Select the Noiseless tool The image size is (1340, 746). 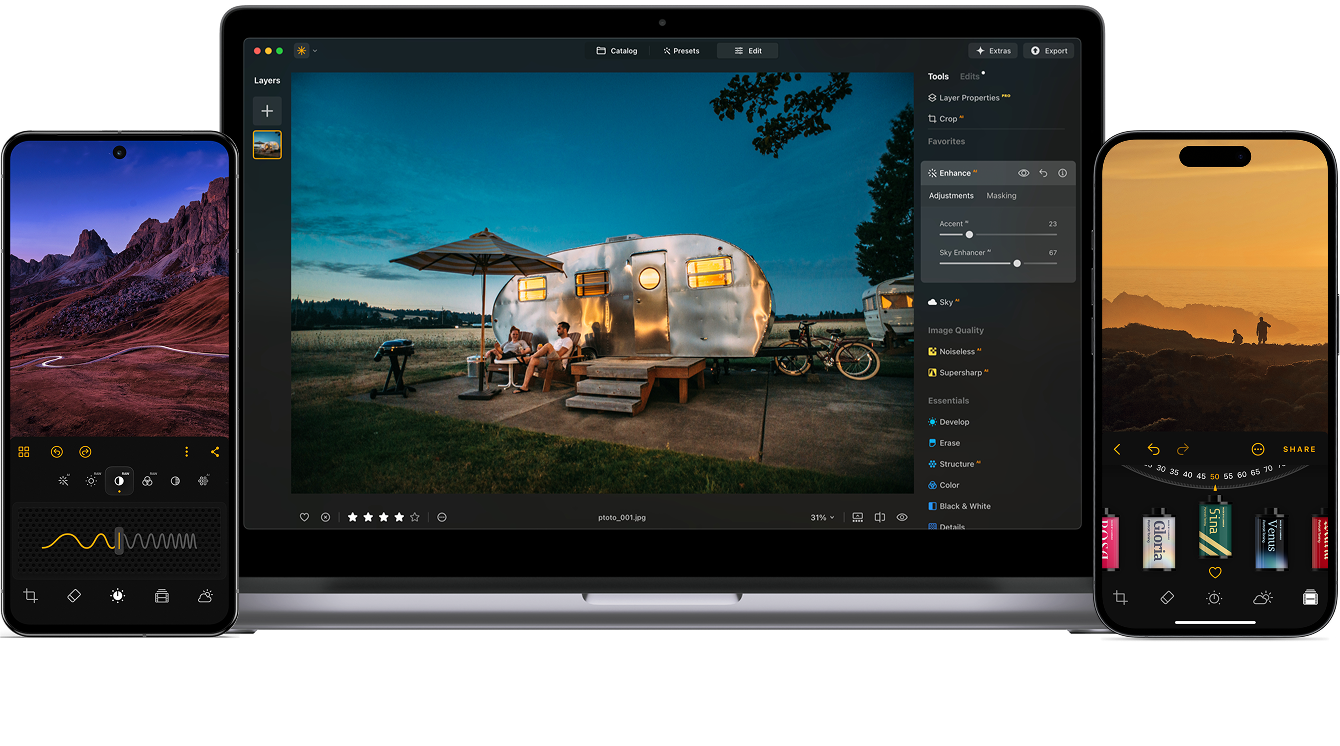tap(957, 351)
